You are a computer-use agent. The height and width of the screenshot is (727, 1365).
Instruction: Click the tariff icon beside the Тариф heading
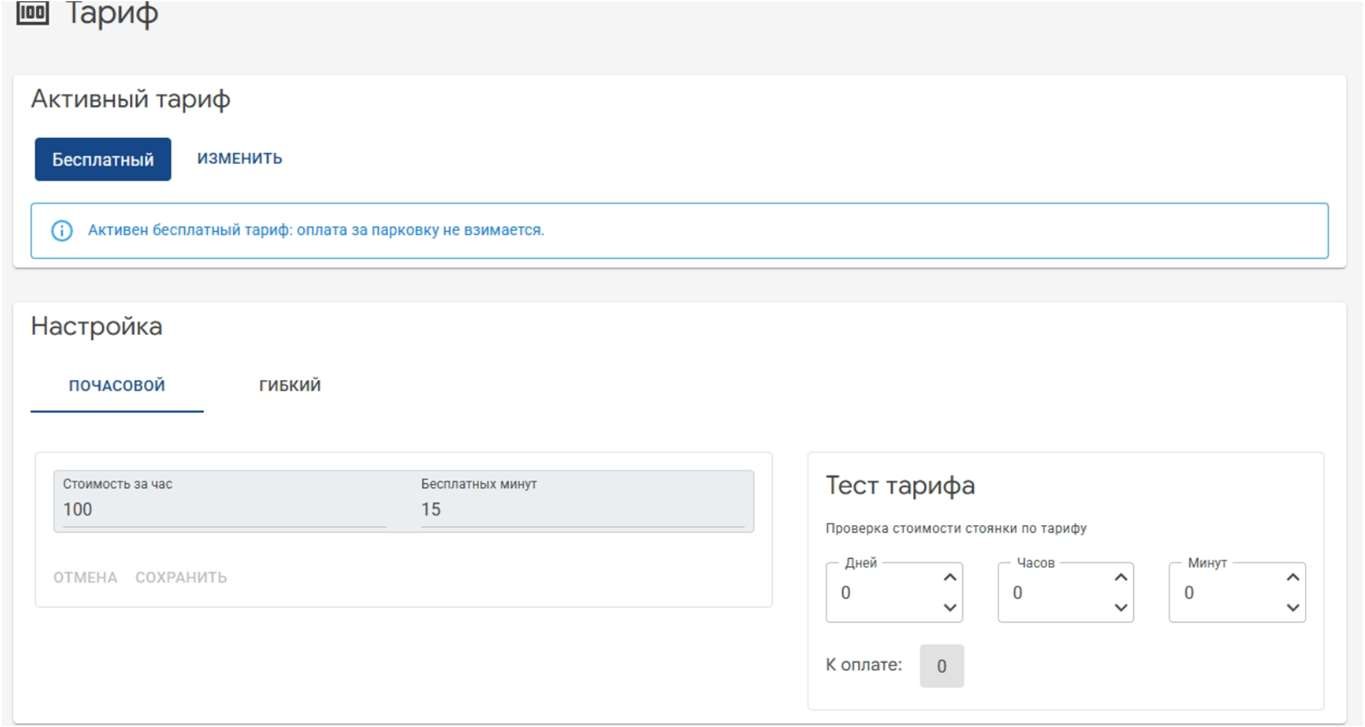tap(33, 13)
